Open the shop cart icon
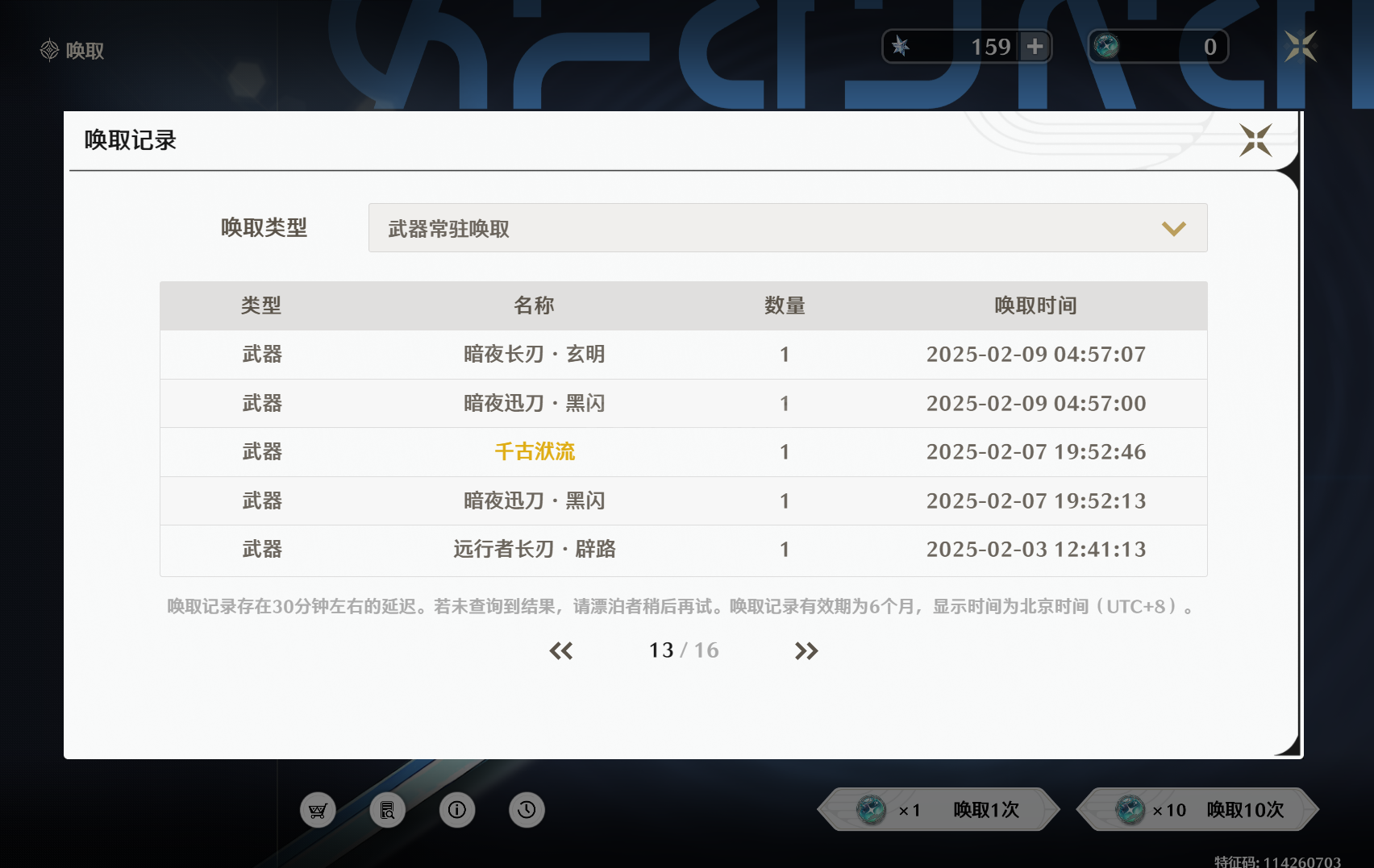The image size is (1374, 868). pyautogui.click(x=318, y=810)
